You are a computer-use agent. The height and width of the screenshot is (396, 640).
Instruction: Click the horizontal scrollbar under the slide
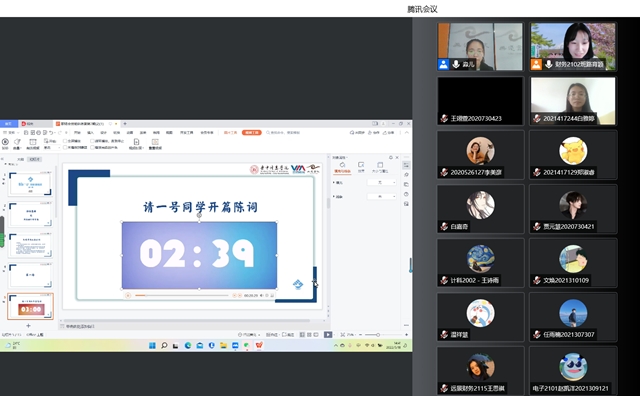pos(187,320)
